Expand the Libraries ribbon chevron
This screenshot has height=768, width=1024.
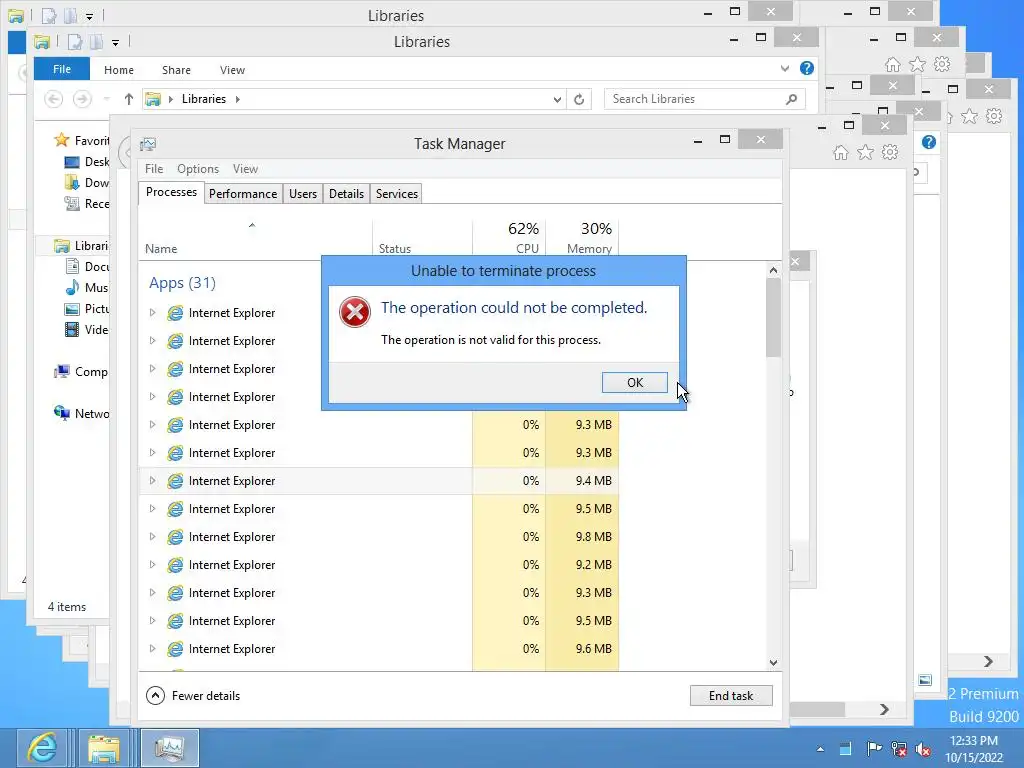coord(785,69)
